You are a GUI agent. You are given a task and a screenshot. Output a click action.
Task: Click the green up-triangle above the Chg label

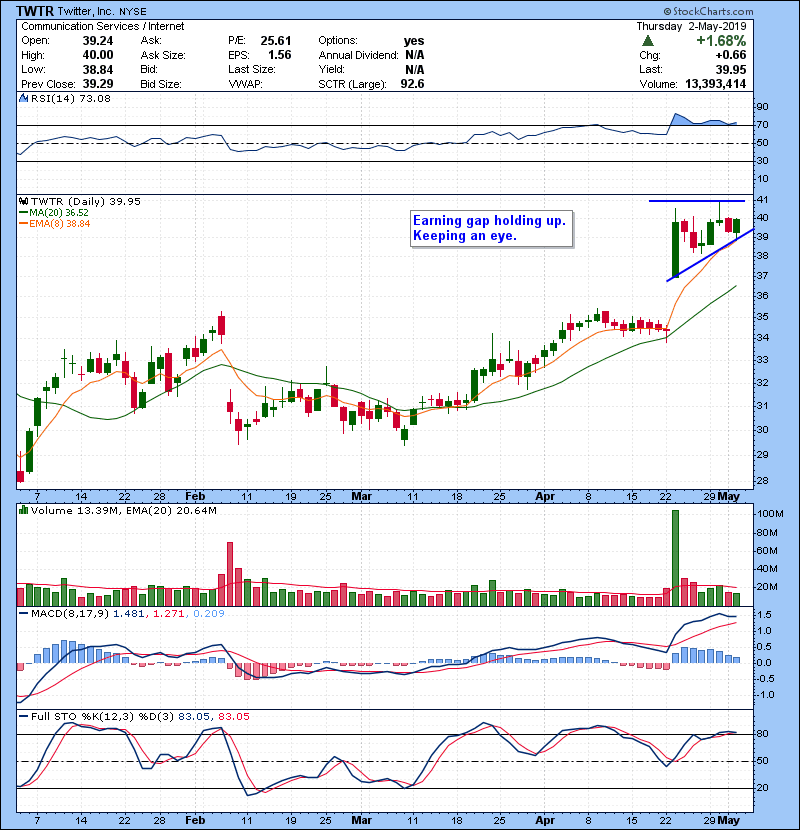click(647, 41)
